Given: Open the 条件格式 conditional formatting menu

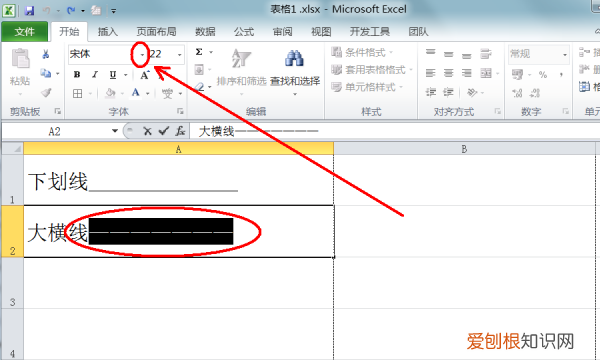Looking at the screenshot, I should [x=362, y=52].
